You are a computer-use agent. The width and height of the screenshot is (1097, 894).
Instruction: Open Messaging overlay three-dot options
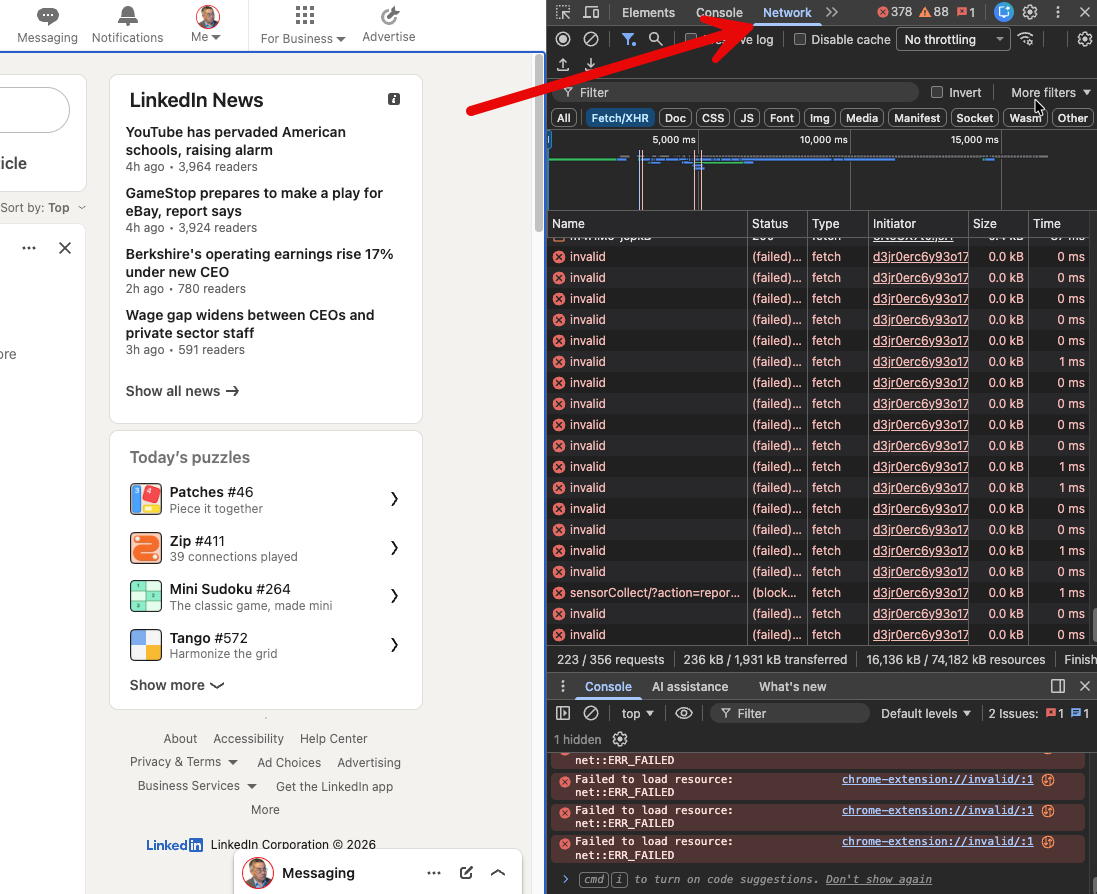[434, 872]
